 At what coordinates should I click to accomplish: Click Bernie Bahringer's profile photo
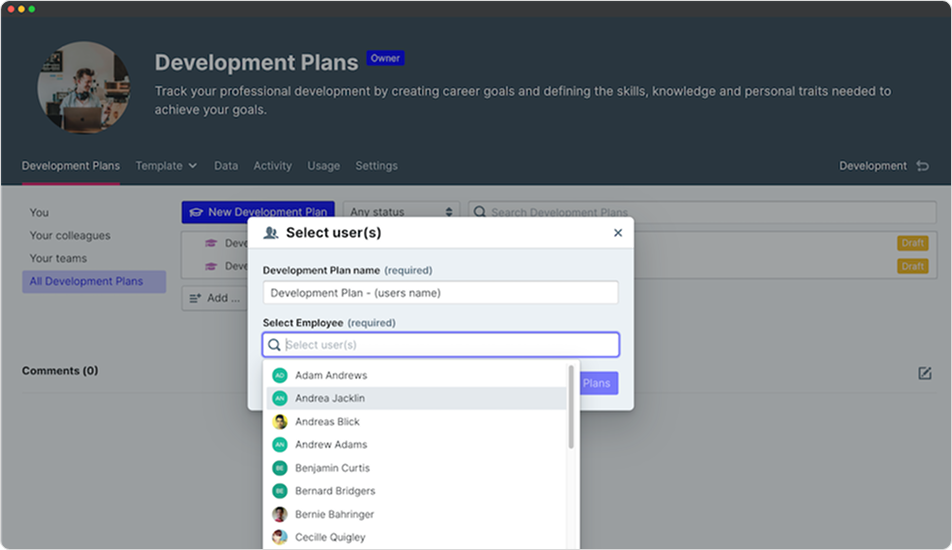point(280,514)
